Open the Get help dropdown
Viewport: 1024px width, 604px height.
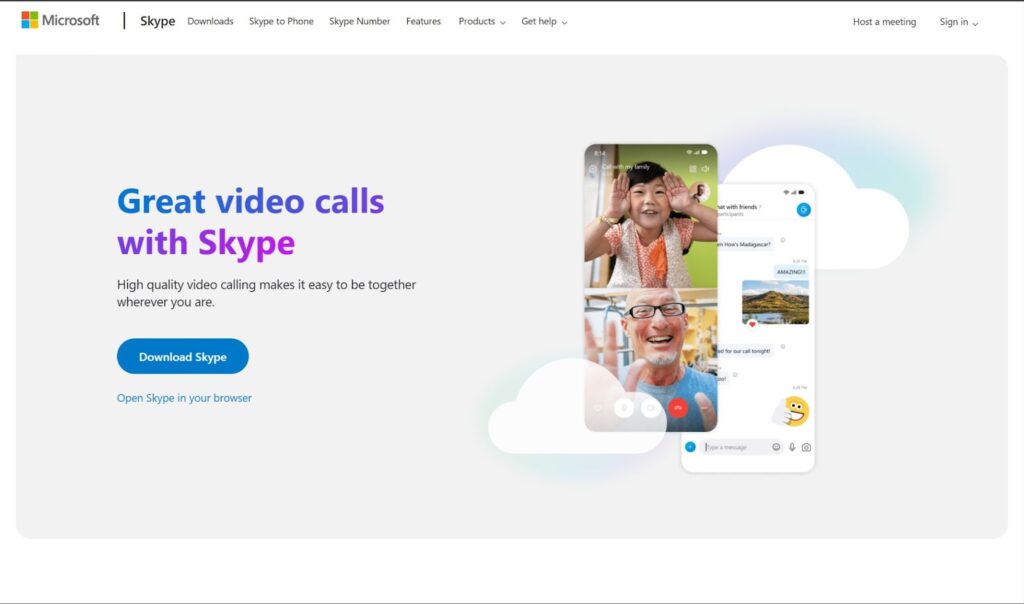pyautogui.click(x=544, y=22)
